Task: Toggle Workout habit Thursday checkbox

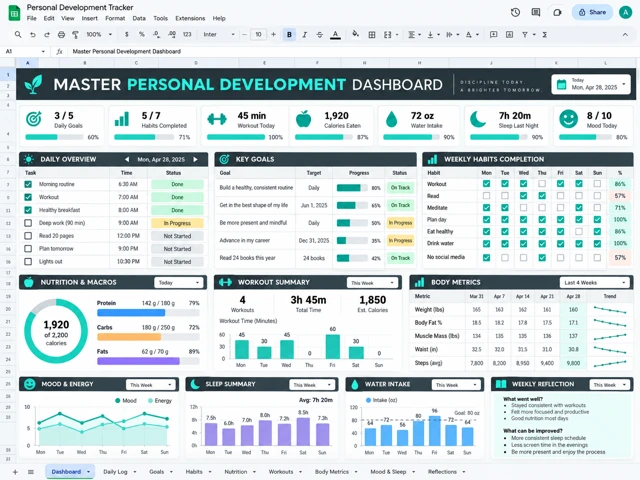Action: [542, 184]
